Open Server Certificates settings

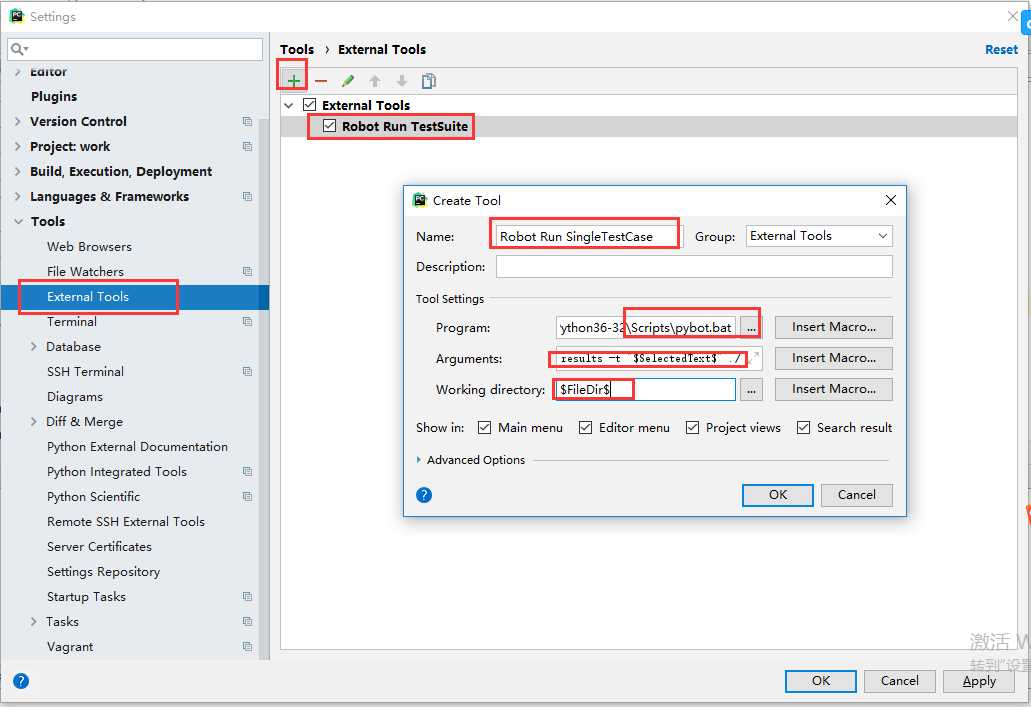(x=99, y=546)
